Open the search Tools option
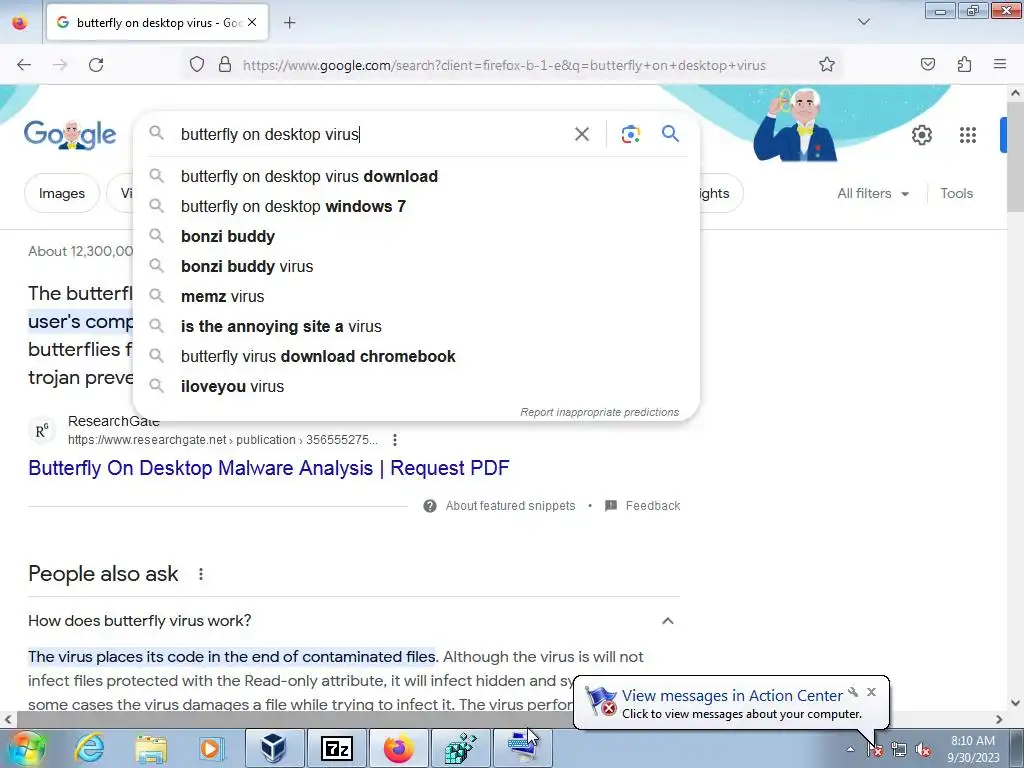The height and width of the screenshot is (768, 1024). click(956, 193)
